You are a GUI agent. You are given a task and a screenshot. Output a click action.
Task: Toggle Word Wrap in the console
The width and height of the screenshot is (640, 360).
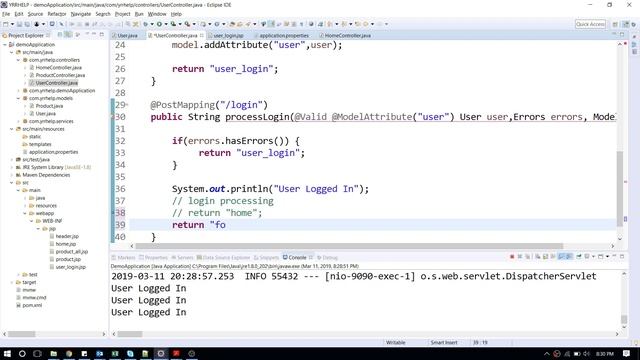tap(553, 257)
